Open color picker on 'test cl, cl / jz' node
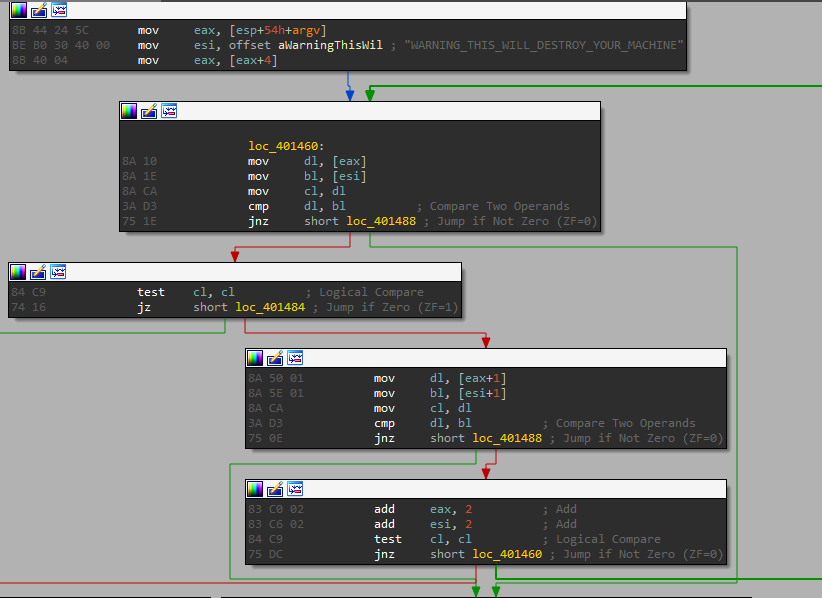 point(19,272)
